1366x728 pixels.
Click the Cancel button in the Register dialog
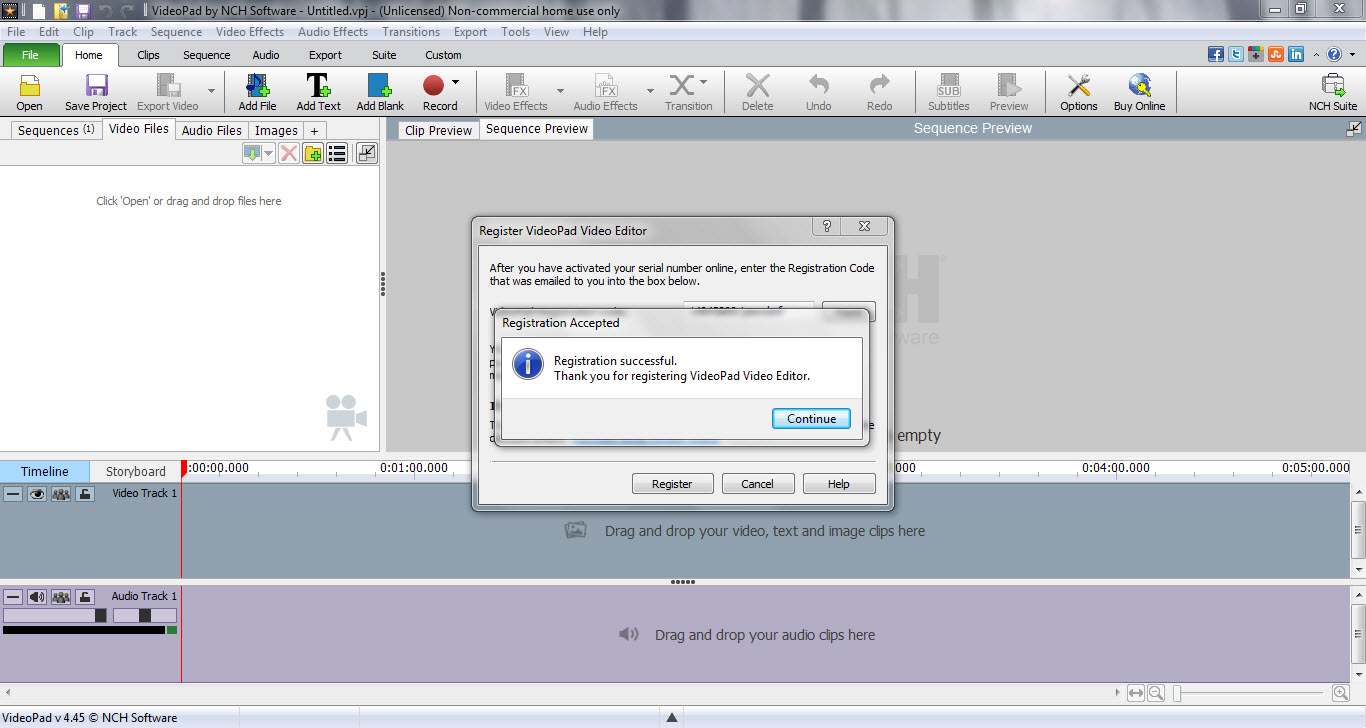coord(757,484)
